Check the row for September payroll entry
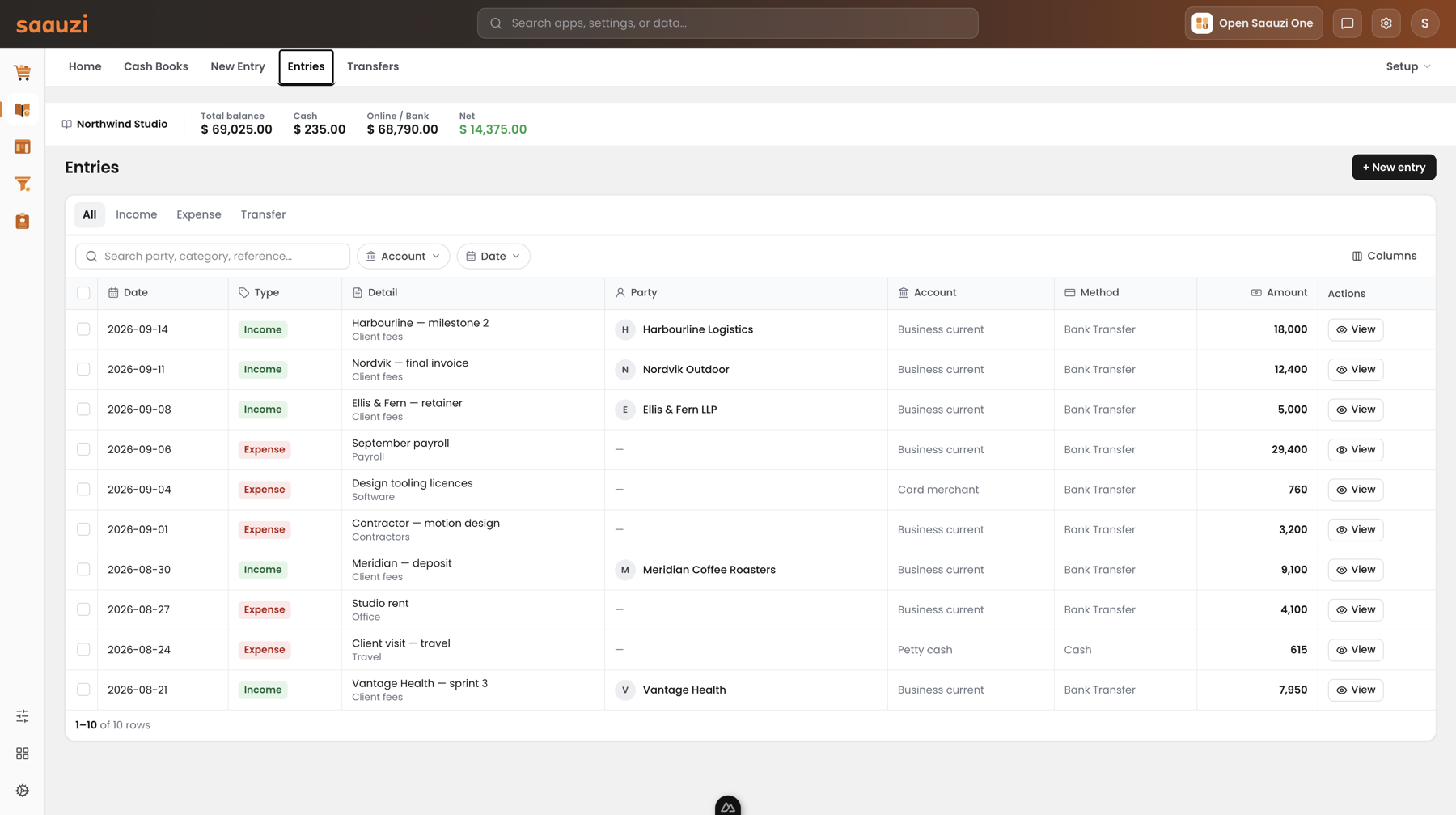Screen dimensions: 1456x815 click(x=83, y=449)
